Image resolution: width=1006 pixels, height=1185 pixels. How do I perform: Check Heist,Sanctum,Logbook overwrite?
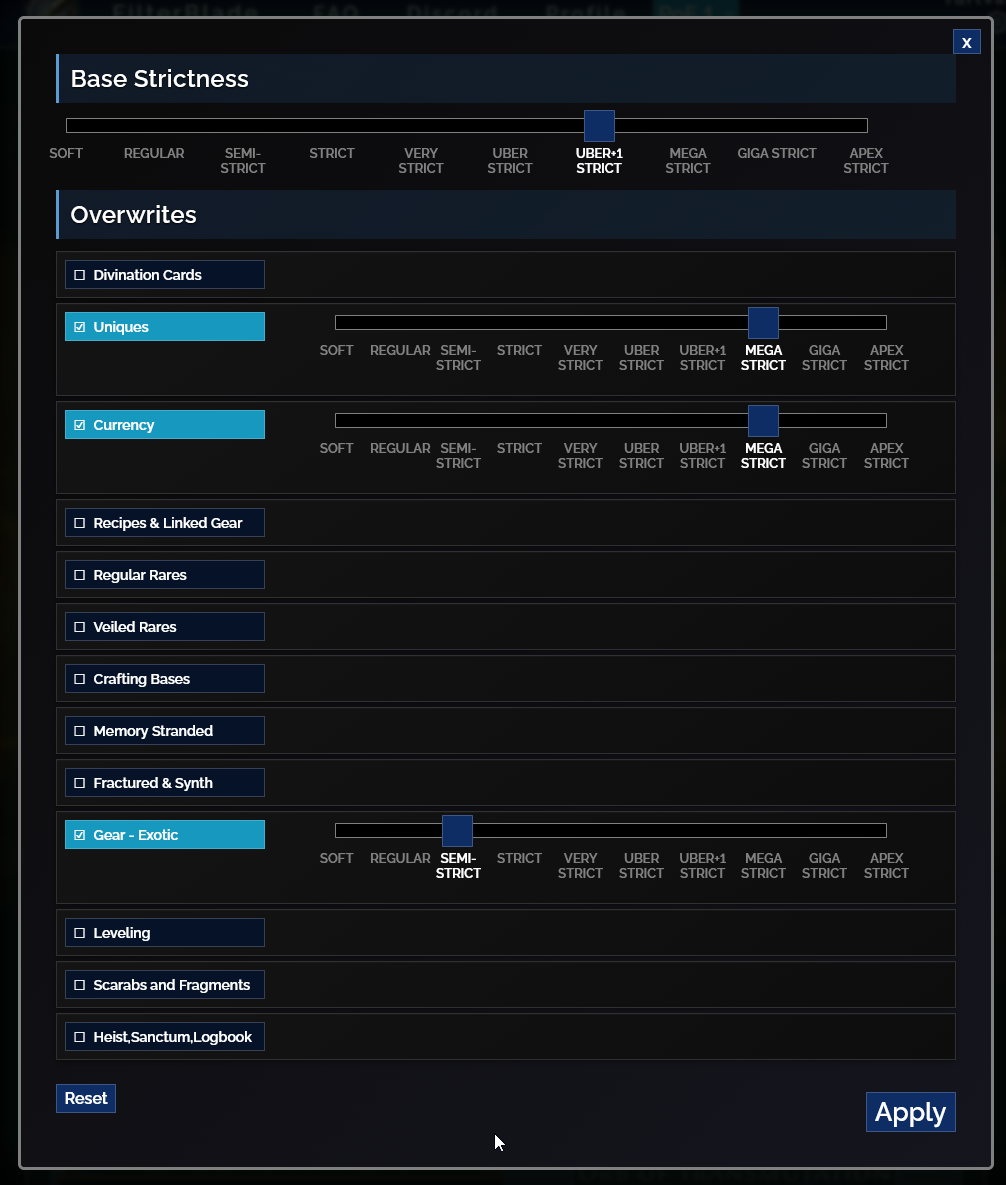[x=80, y=1037]
